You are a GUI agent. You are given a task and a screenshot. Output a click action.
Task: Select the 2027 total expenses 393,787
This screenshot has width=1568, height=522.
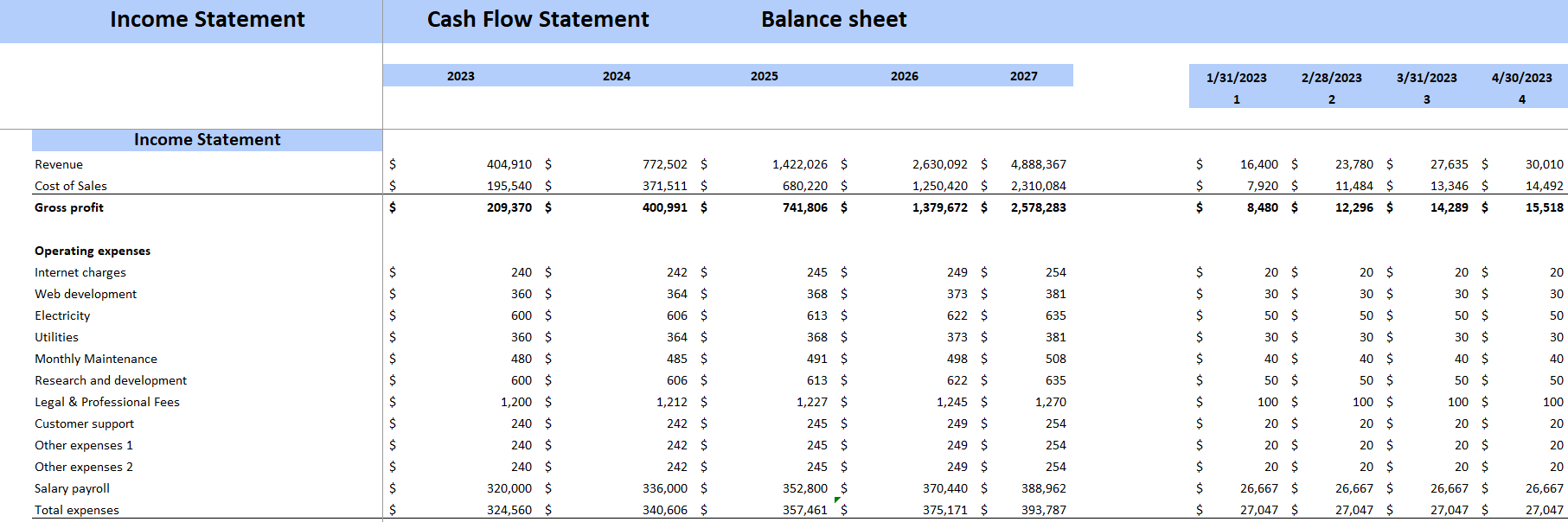pos(1044,510)
